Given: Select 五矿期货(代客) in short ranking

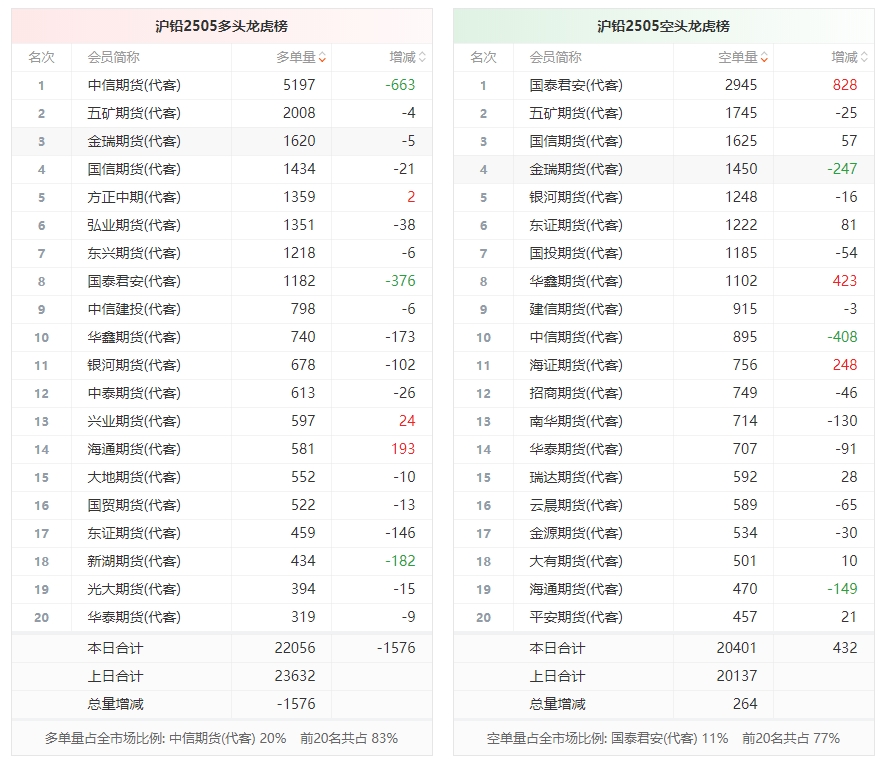Looking at the screenshot, I should pyautogui.click(x=576, y=113).
